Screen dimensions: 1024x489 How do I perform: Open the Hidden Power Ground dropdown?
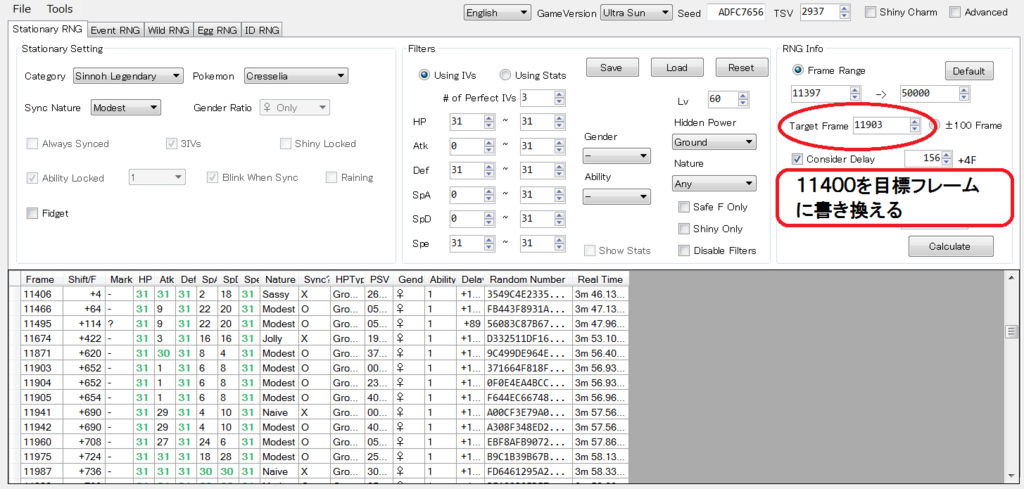point(714,142)
